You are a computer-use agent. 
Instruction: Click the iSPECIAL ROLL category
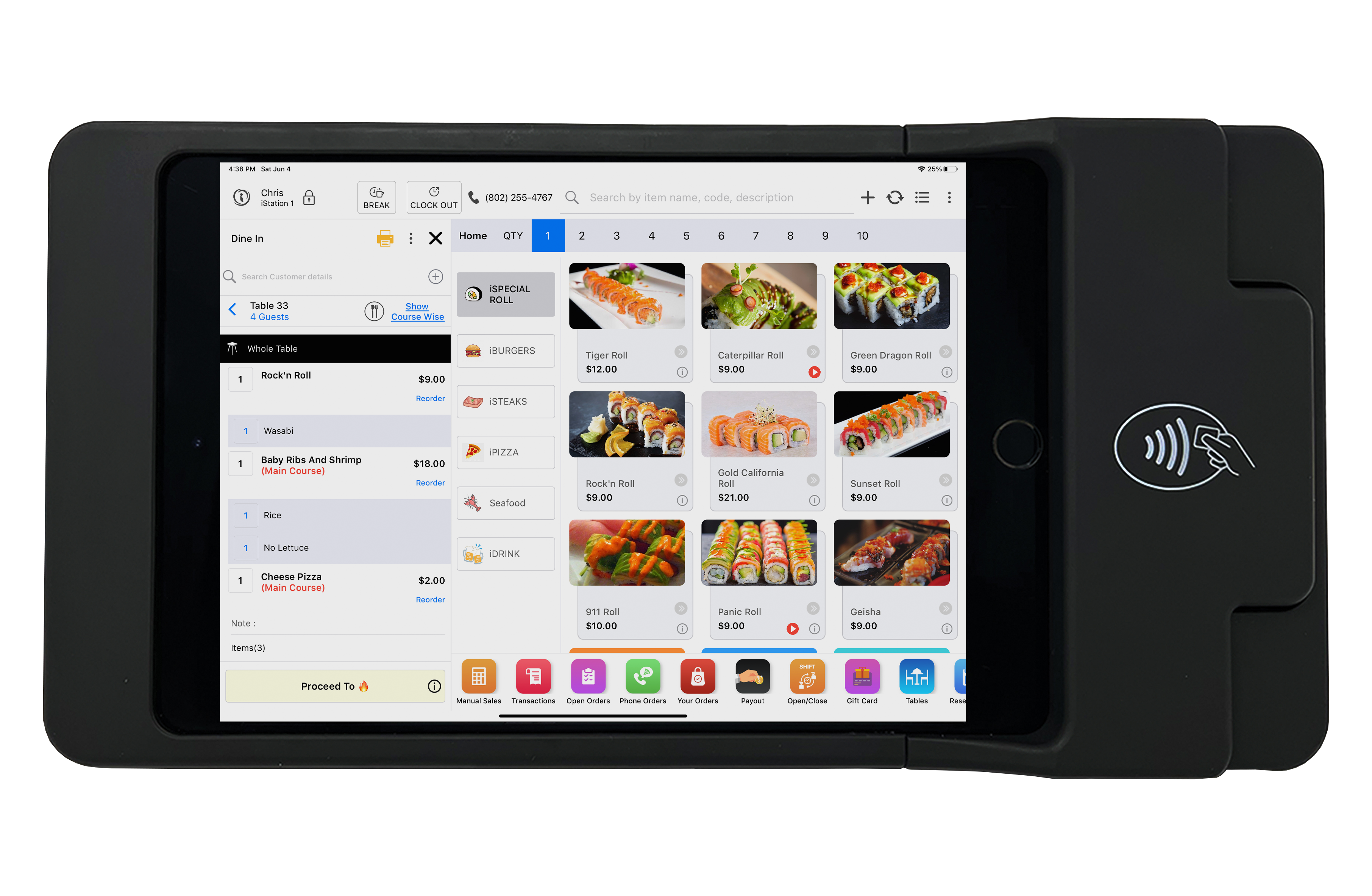click(x=508, y=293)
